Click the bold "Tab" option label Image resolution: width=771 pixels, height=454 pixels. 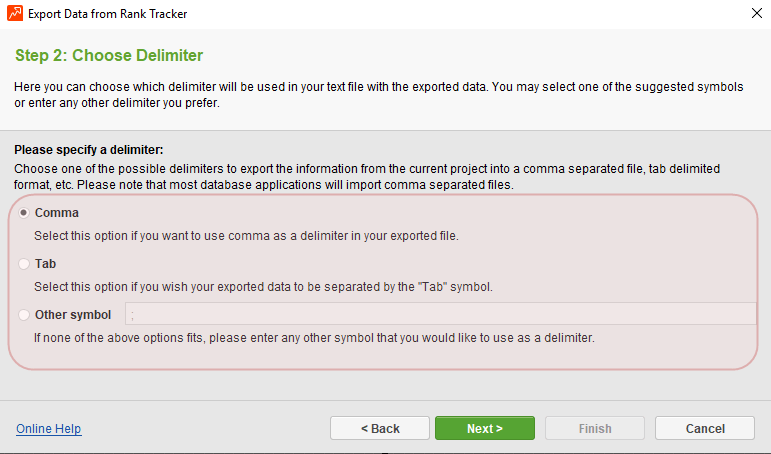[x=45, y=264]
